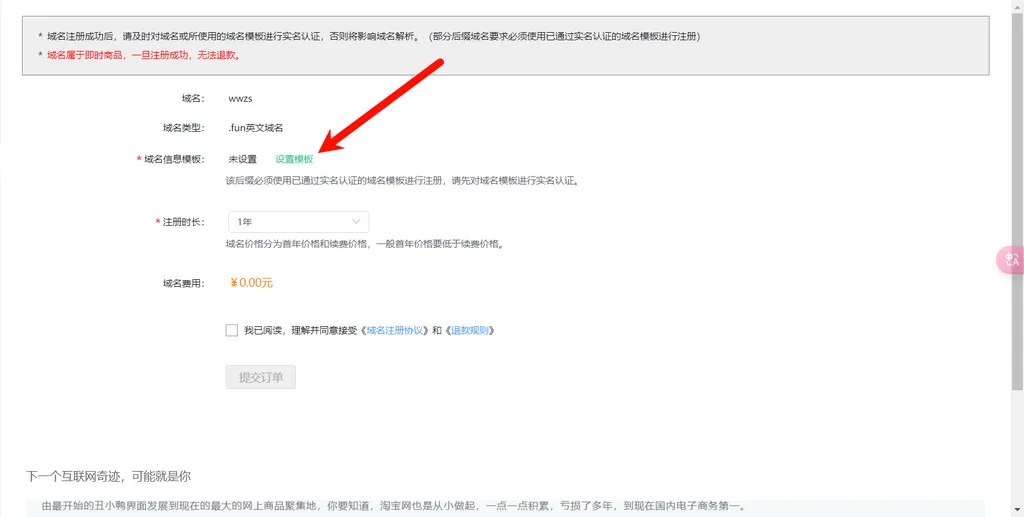This screenshot has height=517, width=1024.
Task: Tick the 我已阅读 agreement checkbox
Action: [x=231, y=330]
